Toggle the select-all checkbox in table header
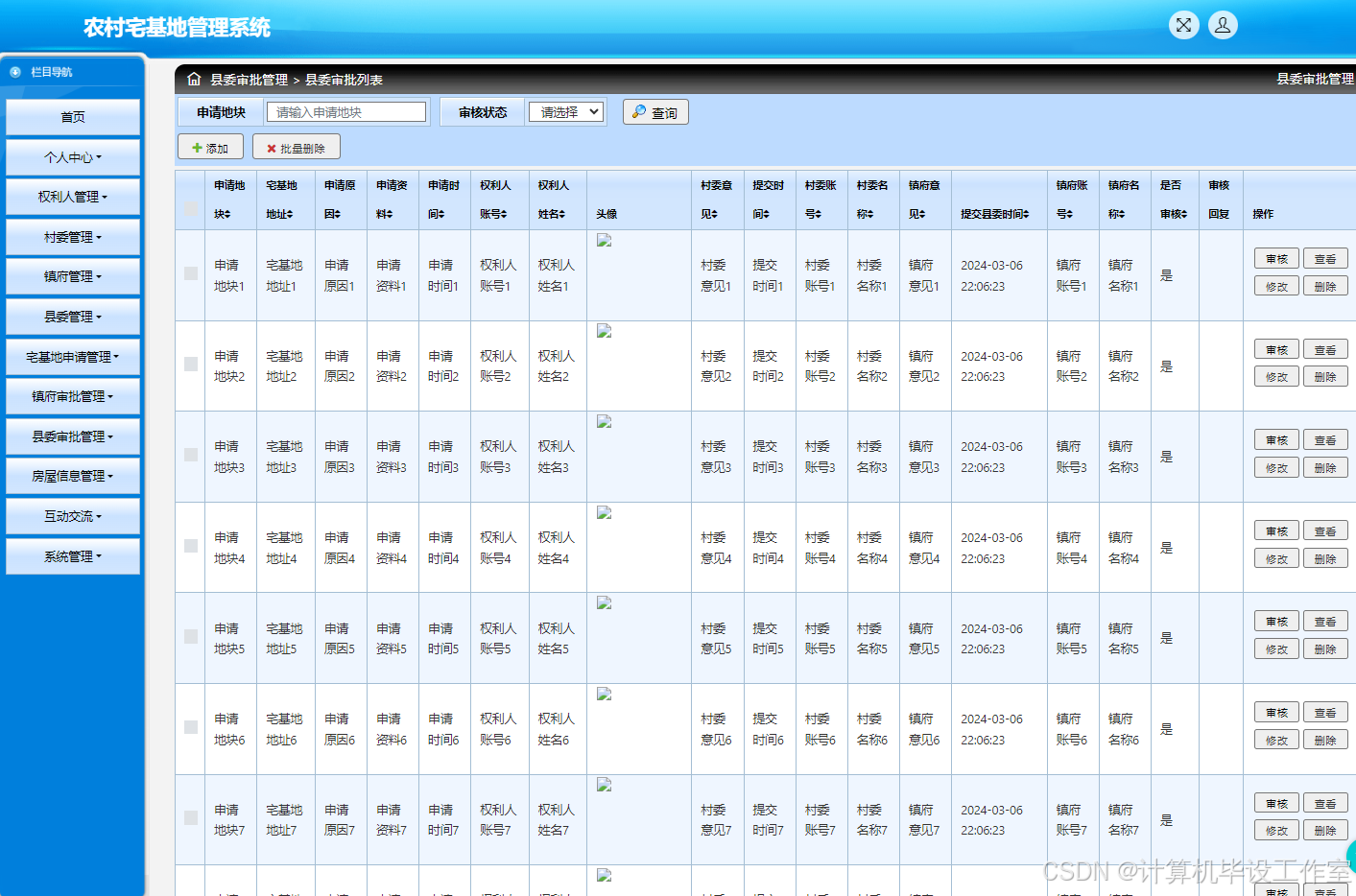This screenshot has width=1356, height=896. pos(190,209)
